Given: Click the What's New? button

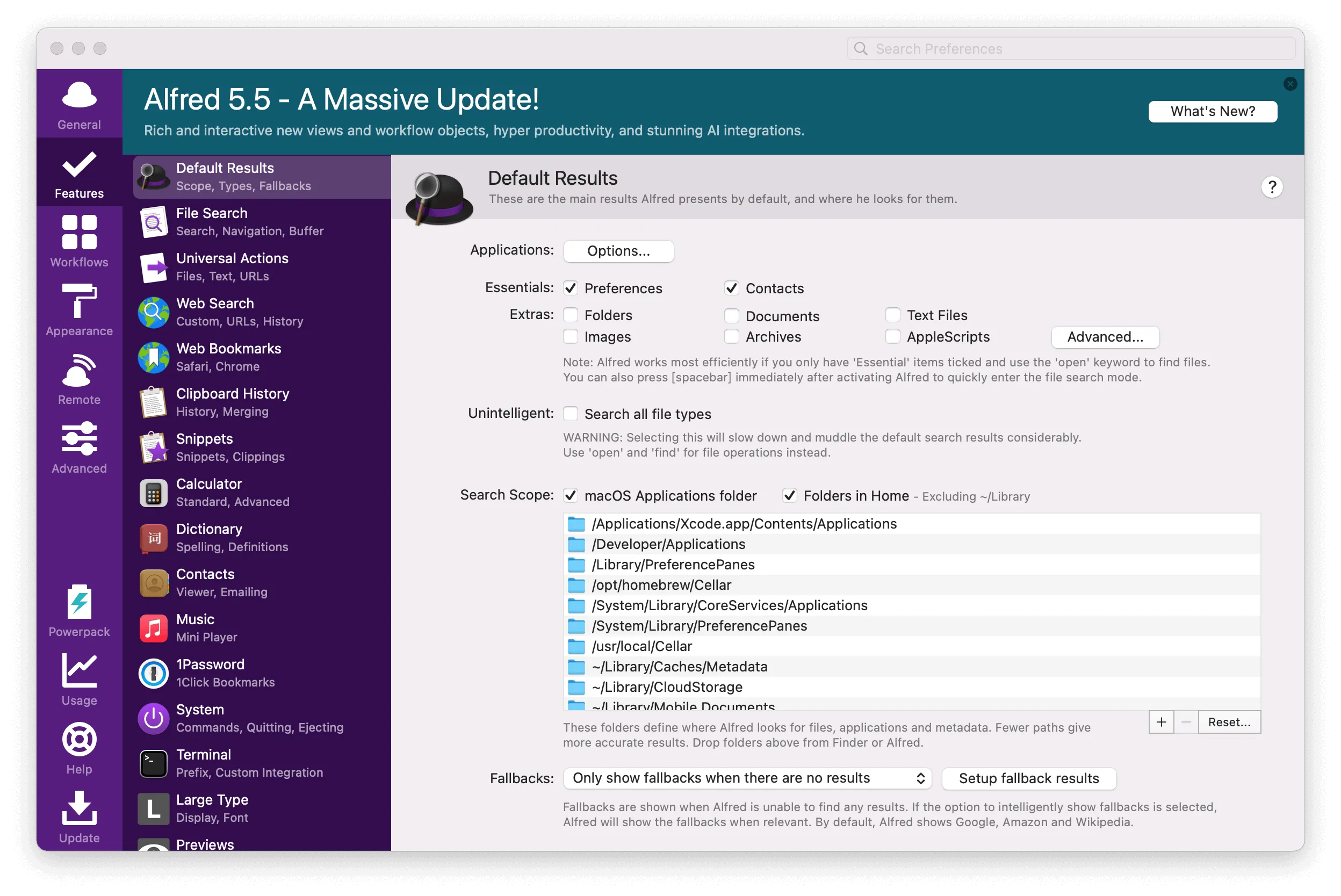Looking at the screenshot, I should coord(1213,111).
